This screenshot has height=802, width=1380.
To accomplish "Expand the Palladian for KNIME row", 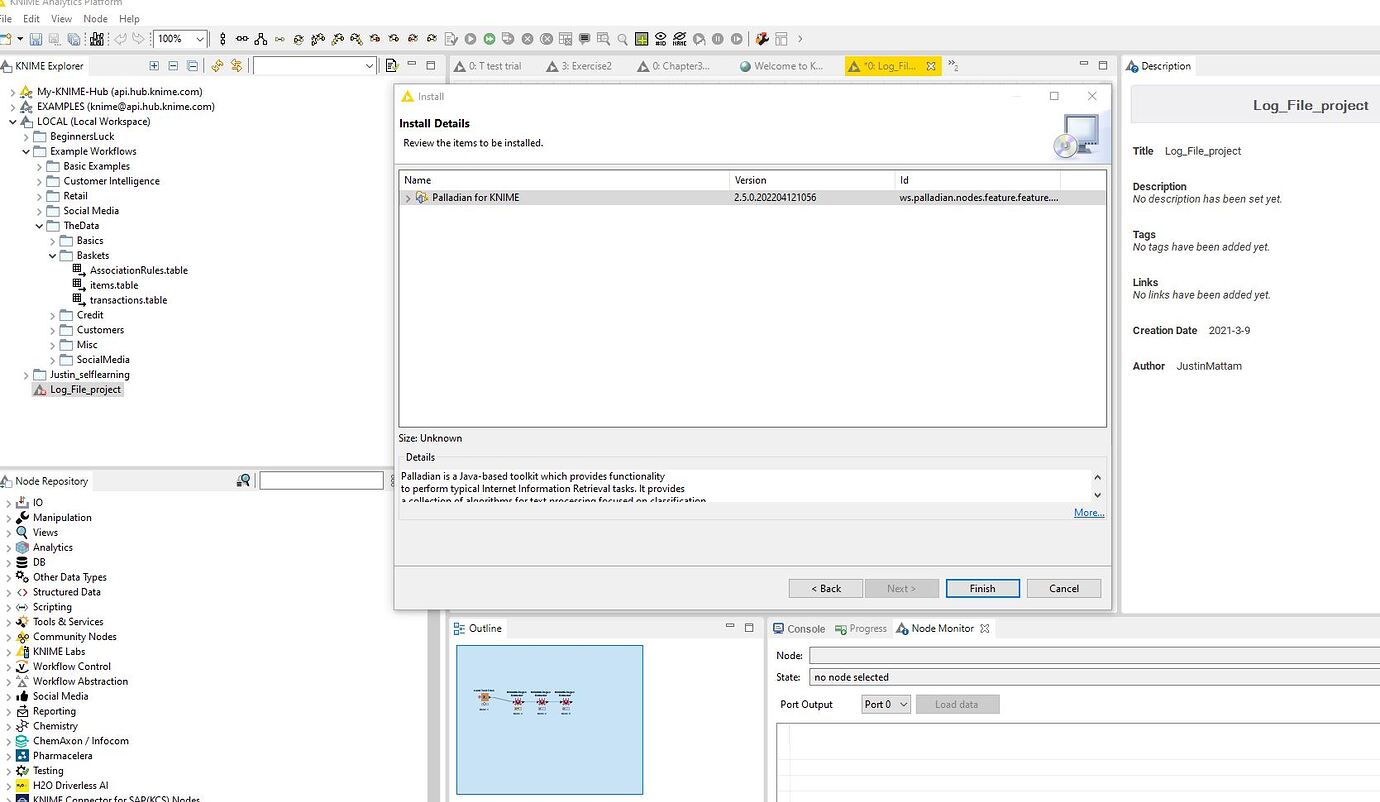I will [x=408, y=198].
